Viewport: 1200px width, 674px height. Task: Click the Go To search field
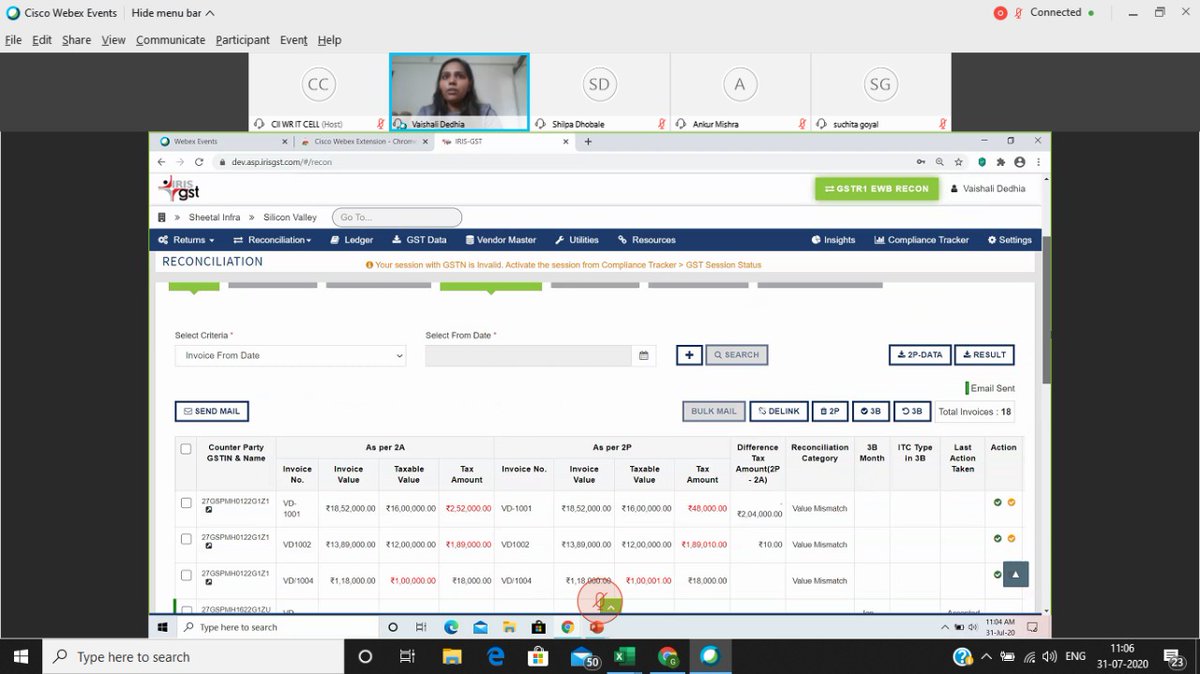pos(398,217)
